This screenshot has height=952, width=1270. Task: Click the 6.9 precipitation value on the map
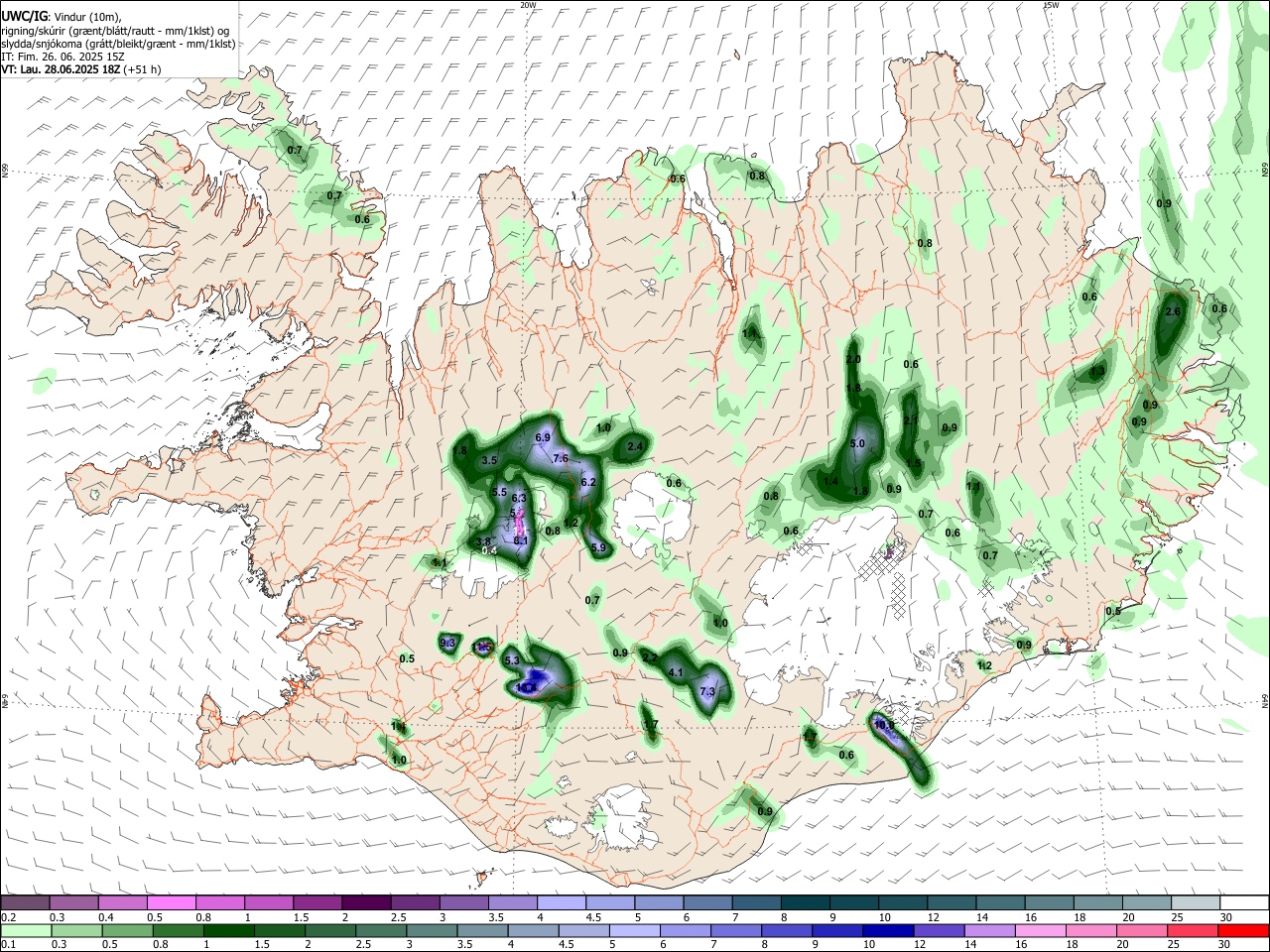tap(543, 437)
